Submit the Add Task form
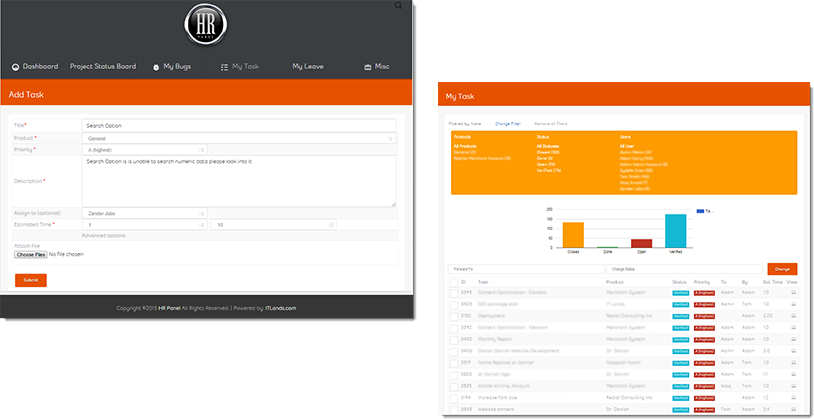814x419 pixels. coord(31,280)
